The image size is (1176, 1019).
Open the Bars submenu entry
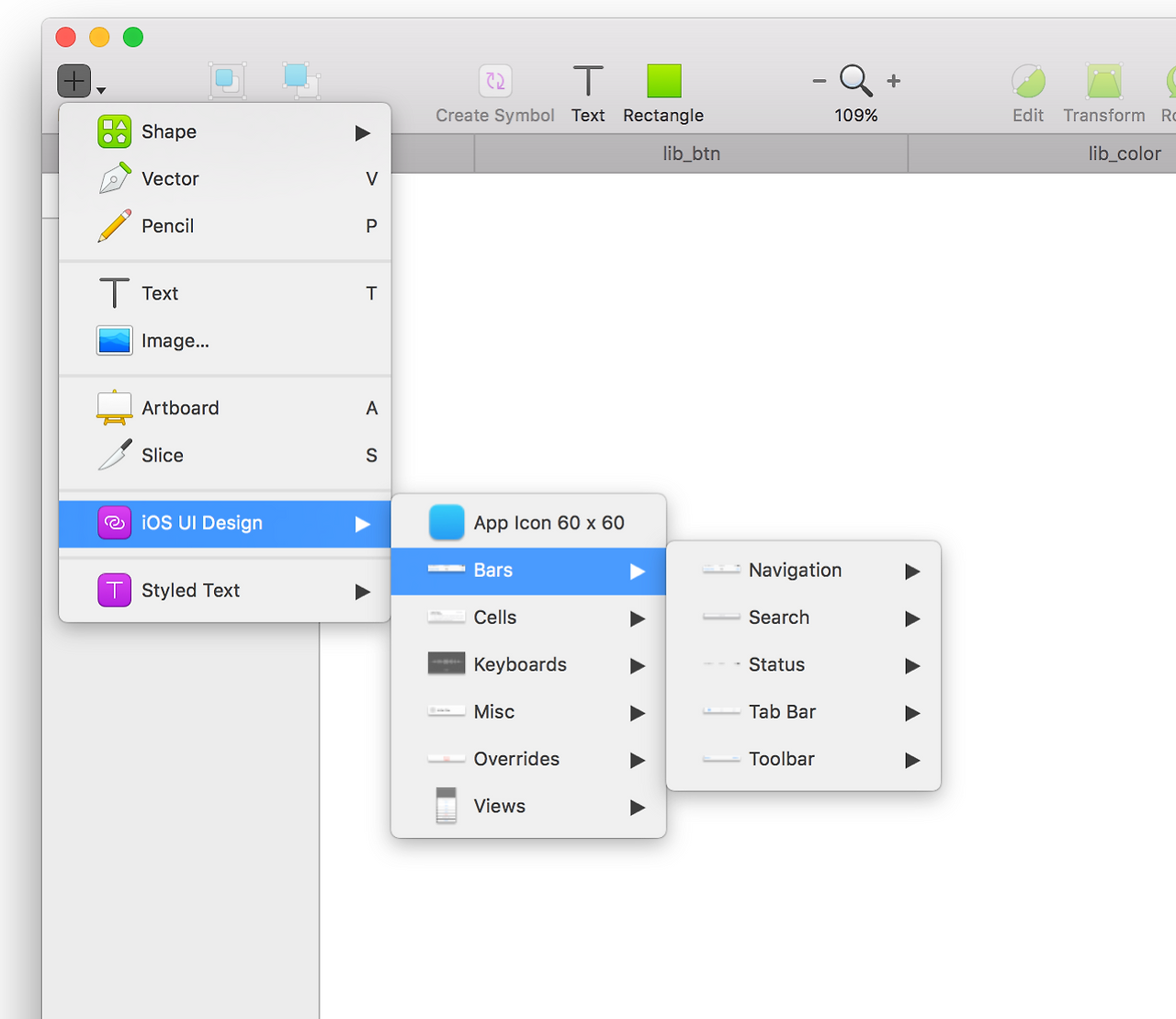(x=528, y=571)
